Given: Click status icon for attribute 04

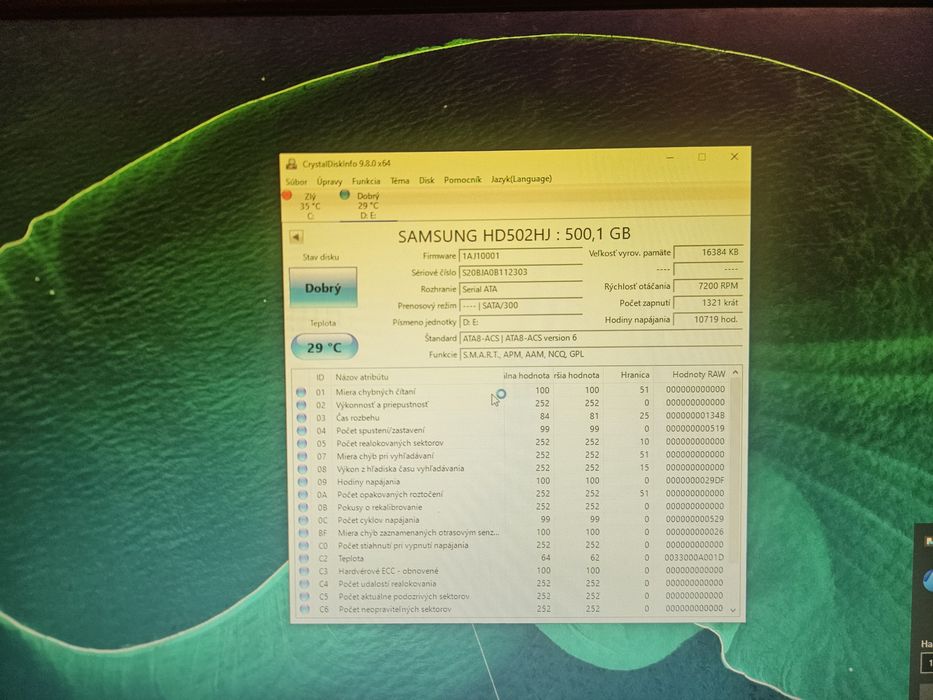Looking at the screenshot, I should click(x=302, y=430).
